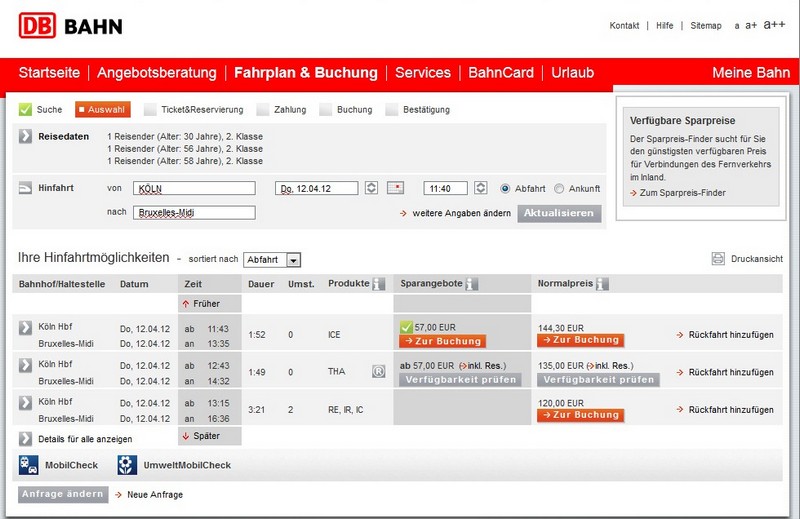The image size is (800, 519).
Task: Click the green checkmark beside 57,00 EUR
Action: pos(407,327)
